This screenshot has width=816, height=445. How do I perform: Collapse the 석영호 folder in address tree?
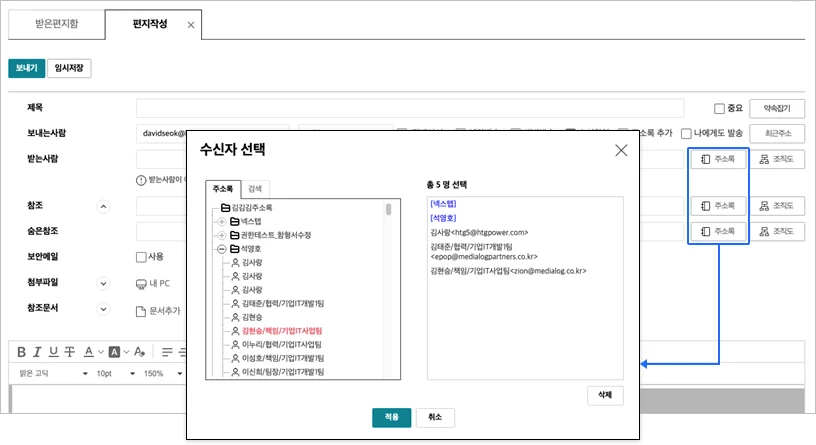[x=222, y=248]
